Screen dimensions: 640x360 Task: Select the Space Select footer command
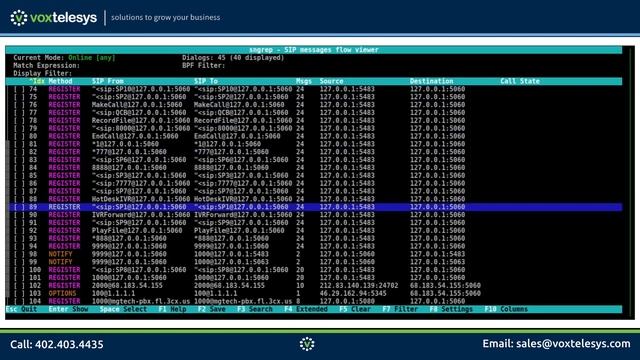(123, 309)
